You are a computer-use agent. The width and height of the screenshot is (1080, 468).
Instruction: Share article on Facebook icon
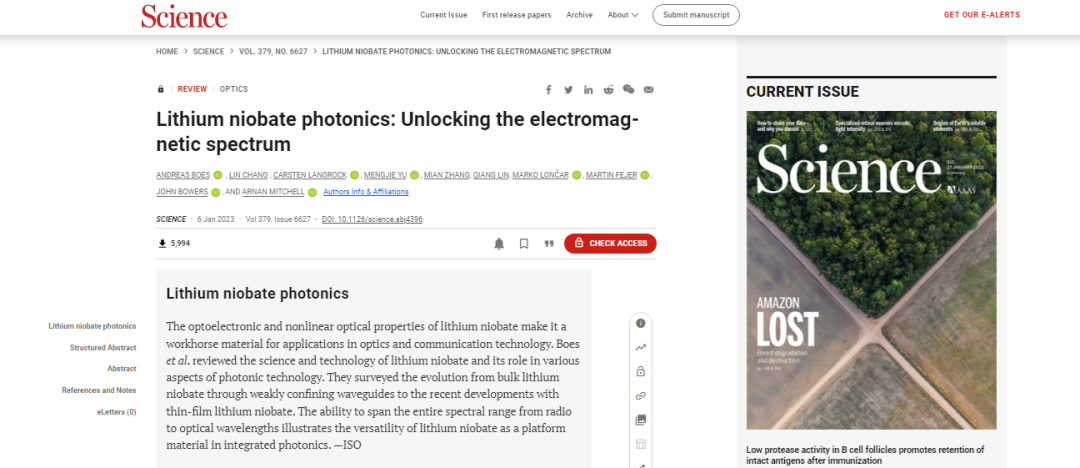[549, 90]
